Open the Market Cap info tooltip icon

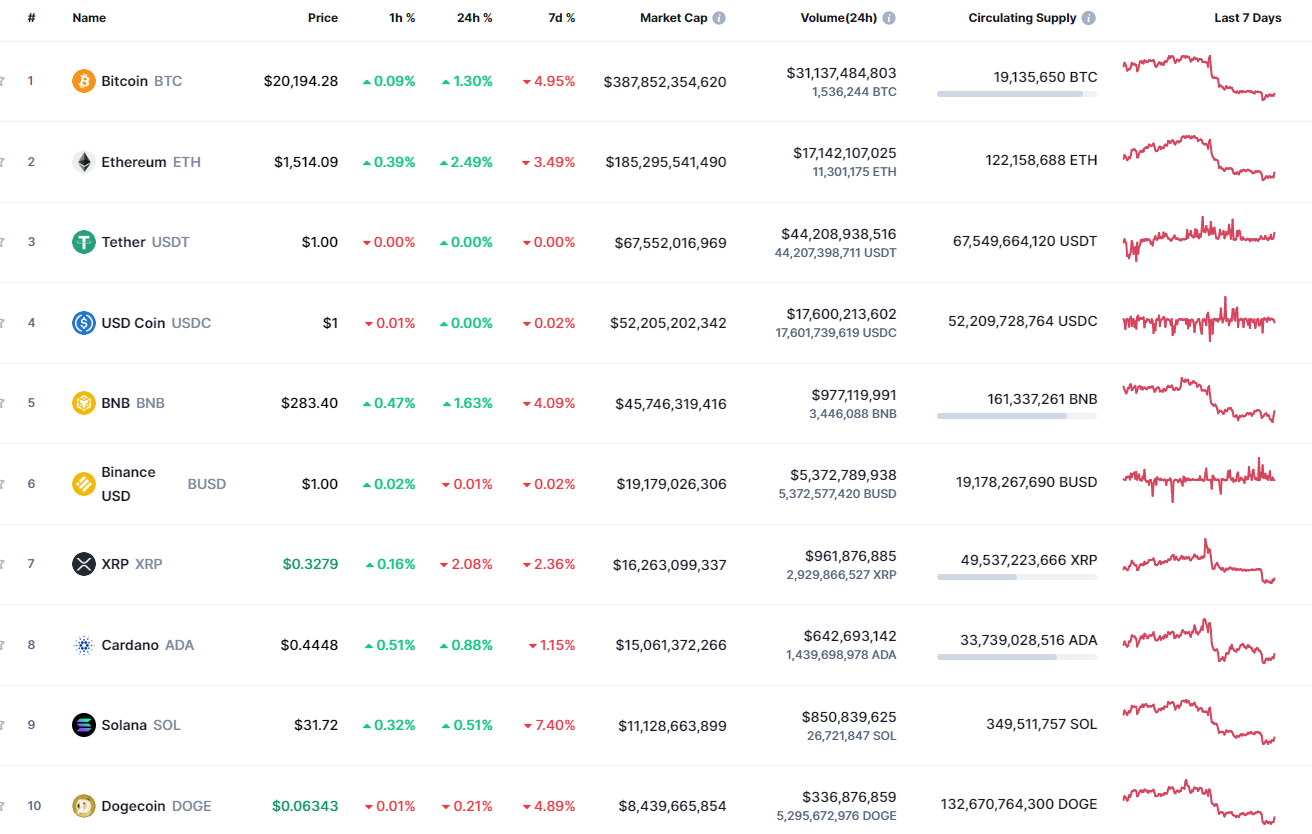pyautogui.click(x=718, y=17)
